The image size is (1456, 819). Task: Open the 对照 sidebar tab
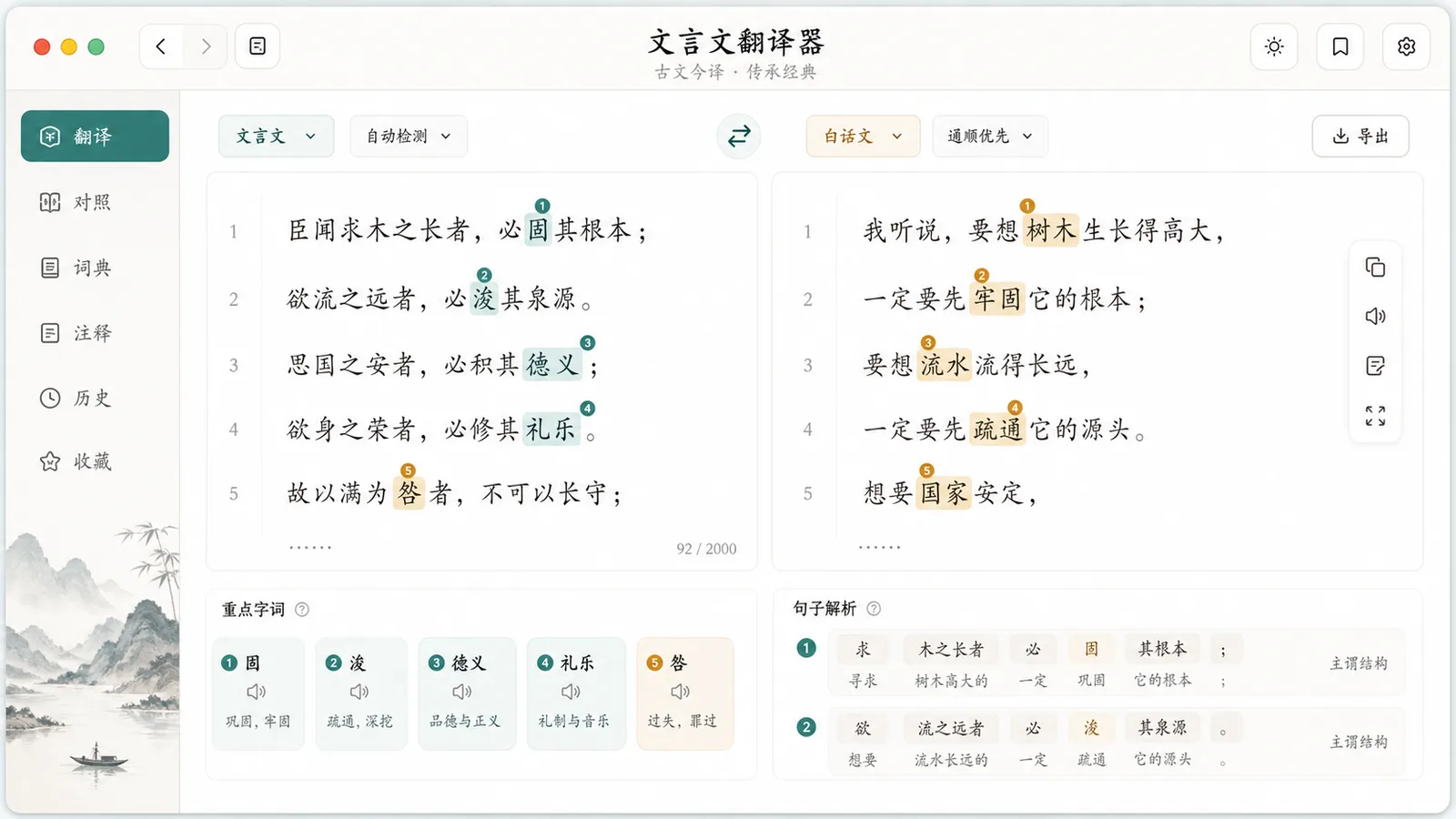95,202
